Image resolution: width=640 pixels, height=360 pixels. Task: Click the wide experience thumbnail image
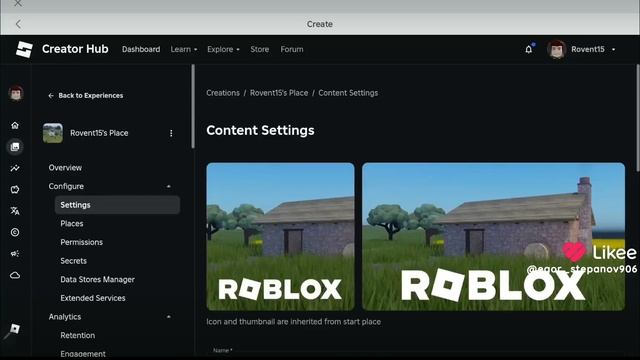(493, 237)
